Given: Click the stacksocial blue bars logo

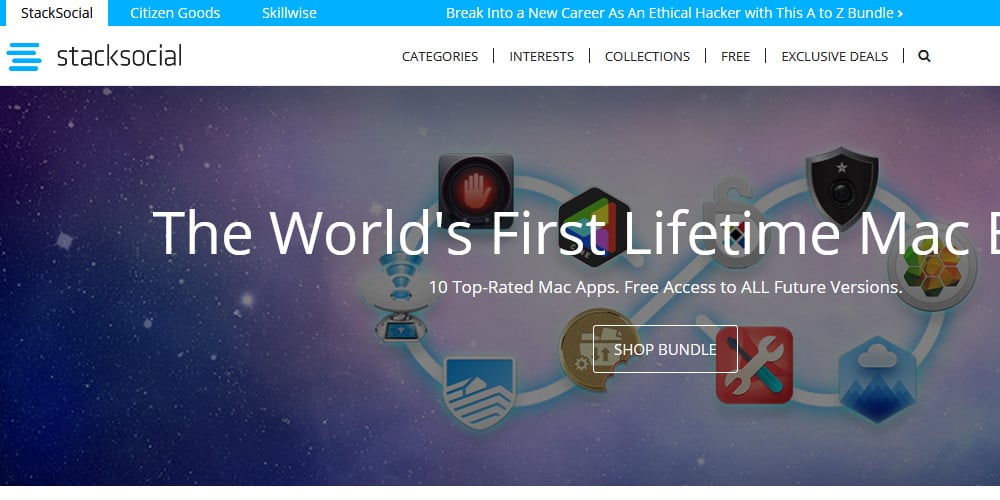Looking at the screenshot, I should tap(24, 56).
